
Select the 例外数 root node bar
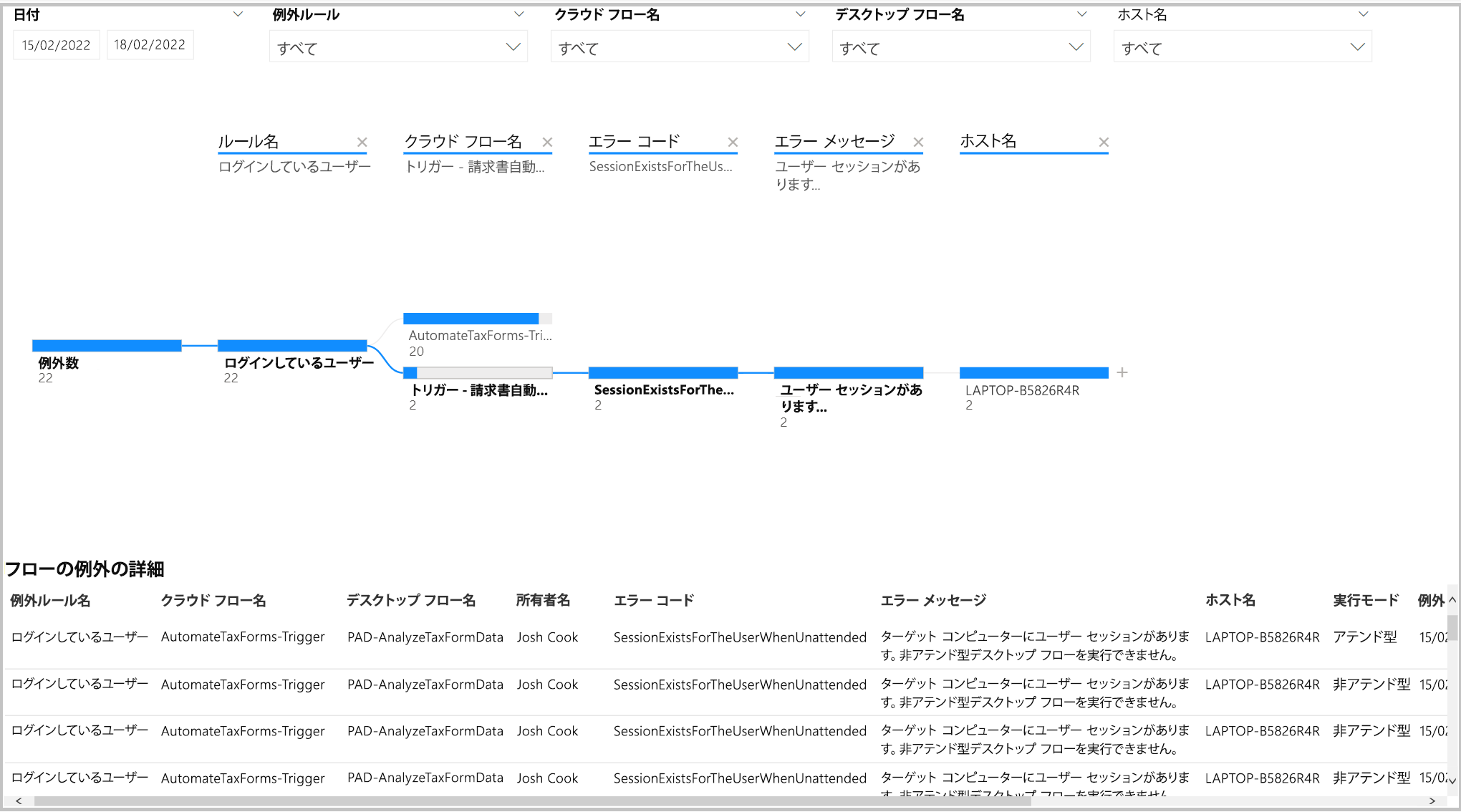coord(107,346)
